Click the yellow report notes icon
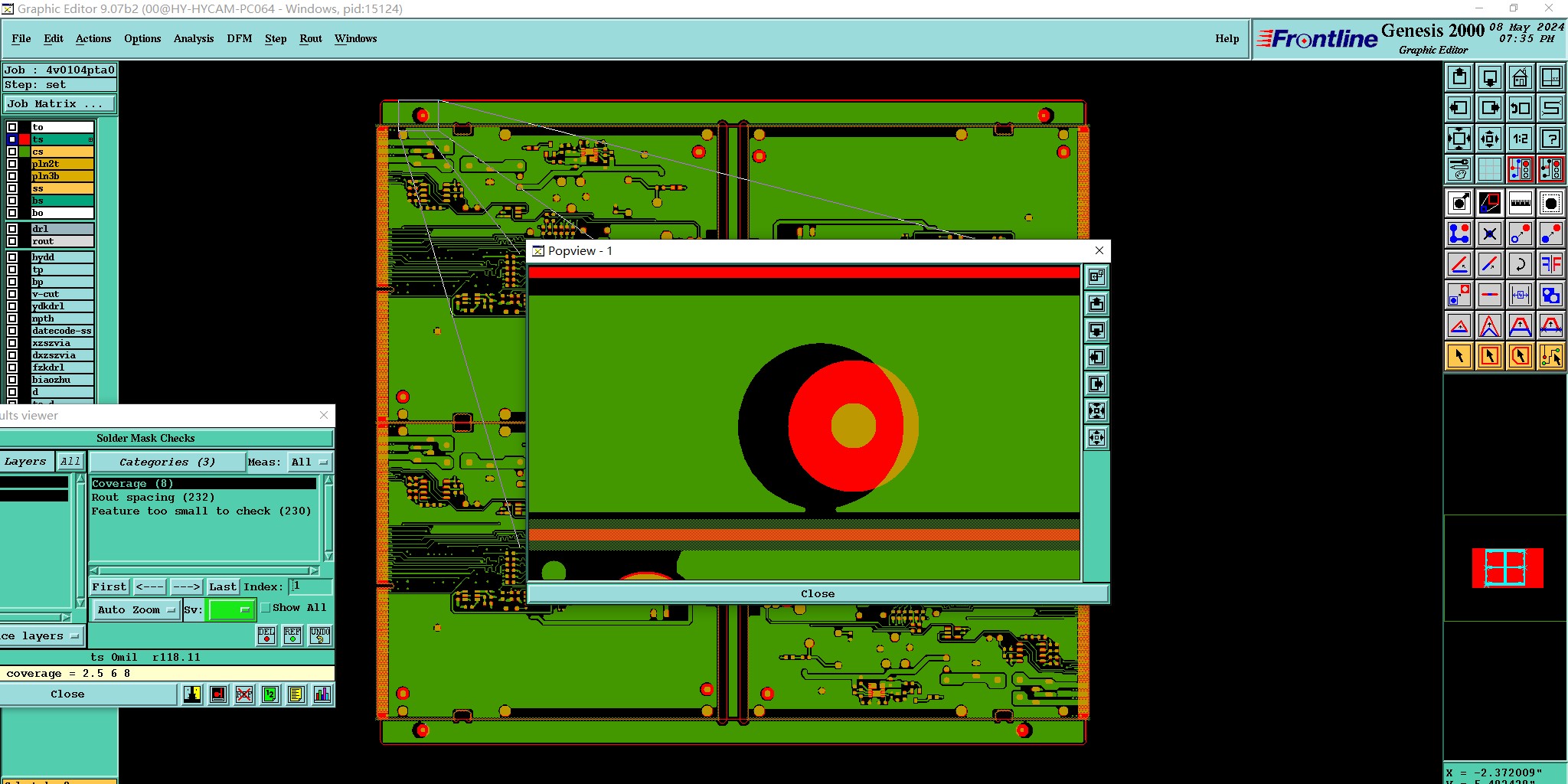 [296, 694]
